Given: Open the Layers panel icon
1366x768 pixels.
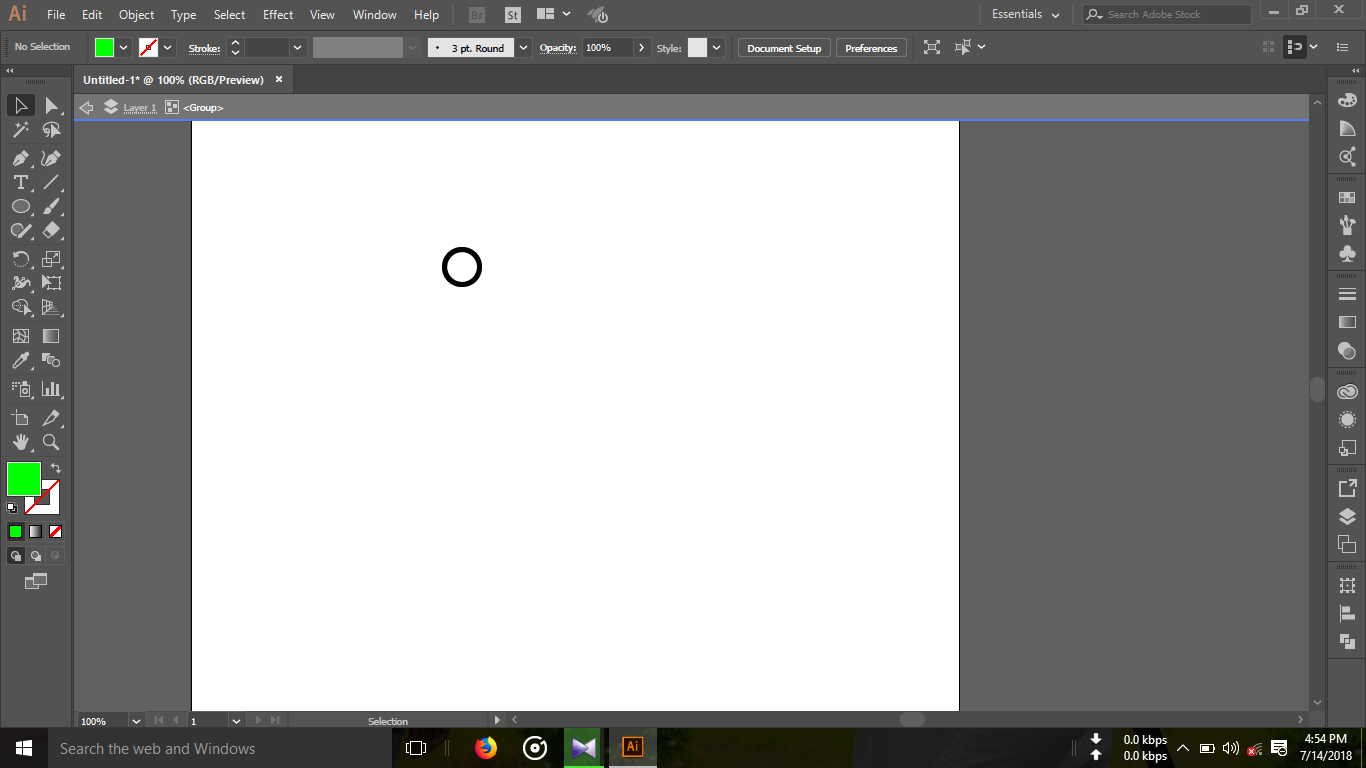Looking at the screenshot, I should 1347,517.
